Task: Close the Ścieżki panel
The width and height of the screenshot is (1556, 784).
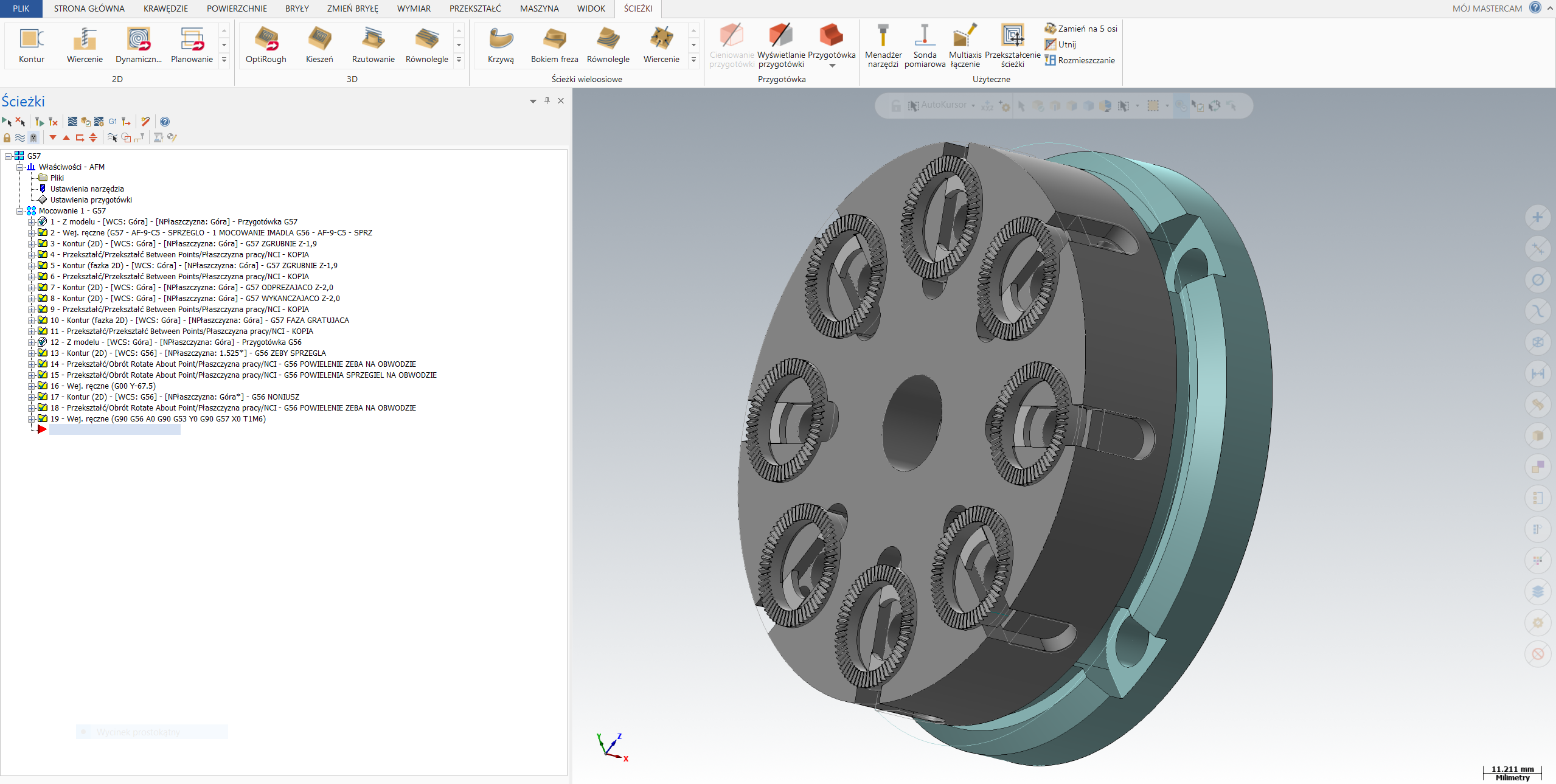Action: (561, 101)
